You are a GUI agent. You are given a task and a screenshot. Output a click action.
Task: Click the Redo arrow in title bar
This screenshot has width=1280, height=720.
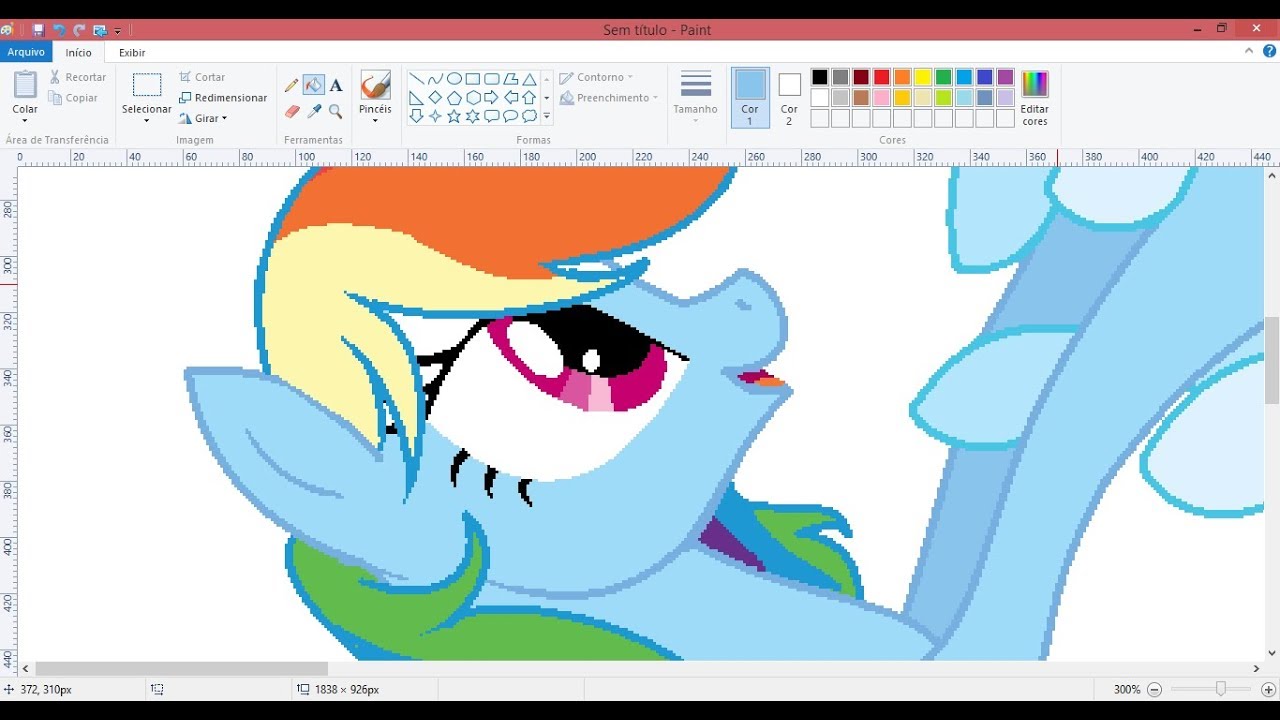[79, 30]
